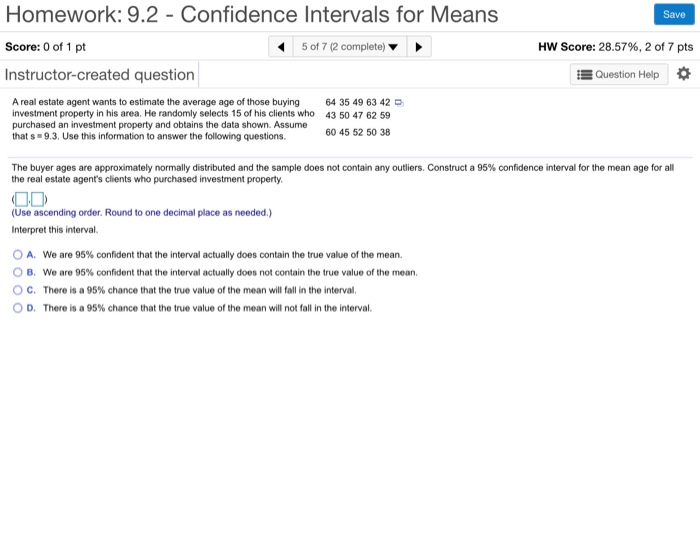This screenshot has height=560, width=700.
Task: Click the 'Interpret this interval.' text
Action: tap(54, 230)
